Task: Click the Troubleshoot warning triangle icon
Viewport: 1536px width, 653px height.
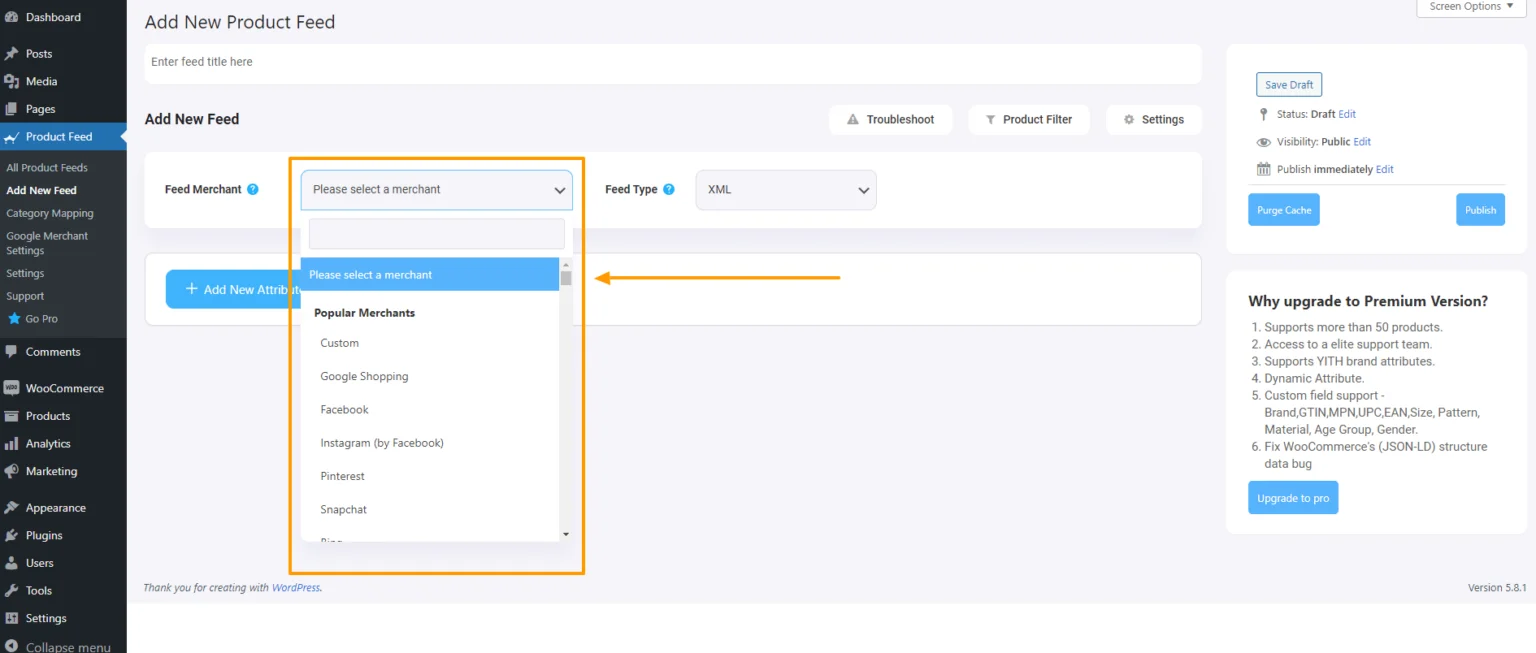Action: point(853,119)
